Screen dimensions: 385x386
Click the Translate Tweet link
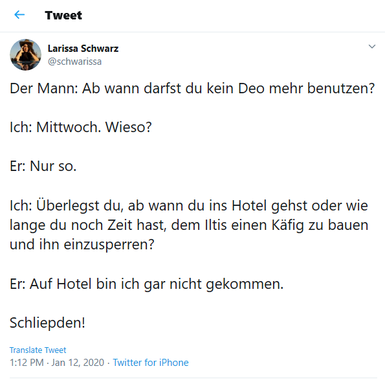38,350
